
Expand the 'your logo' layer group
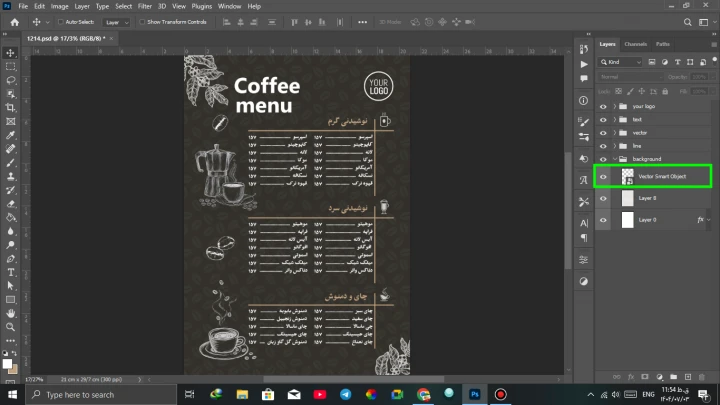click(613, 105)
